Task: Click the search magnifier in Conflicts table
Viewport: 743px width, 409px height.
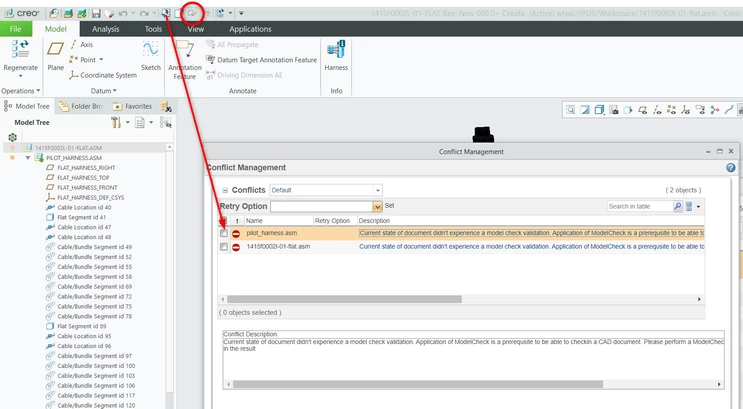Action: coord(678,206)
